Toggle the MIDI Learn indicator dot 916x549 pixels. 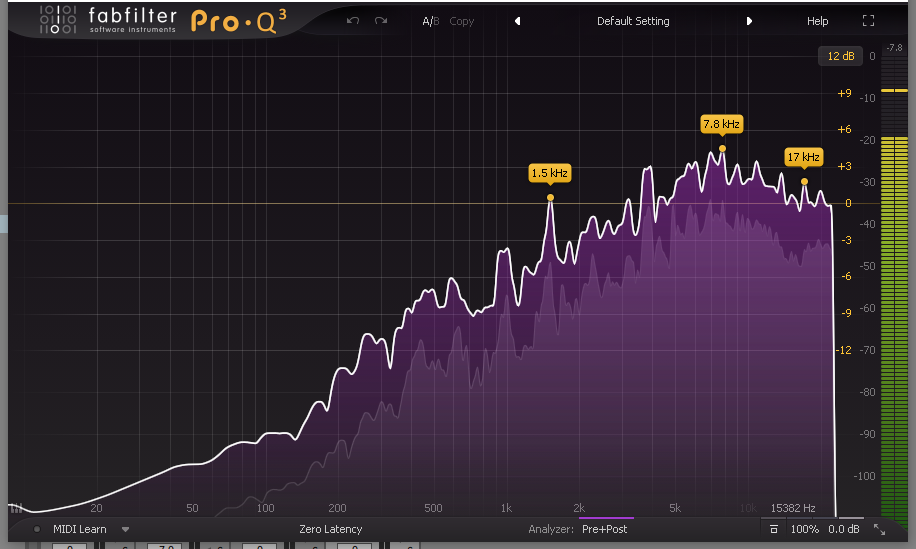coord(37,529)
